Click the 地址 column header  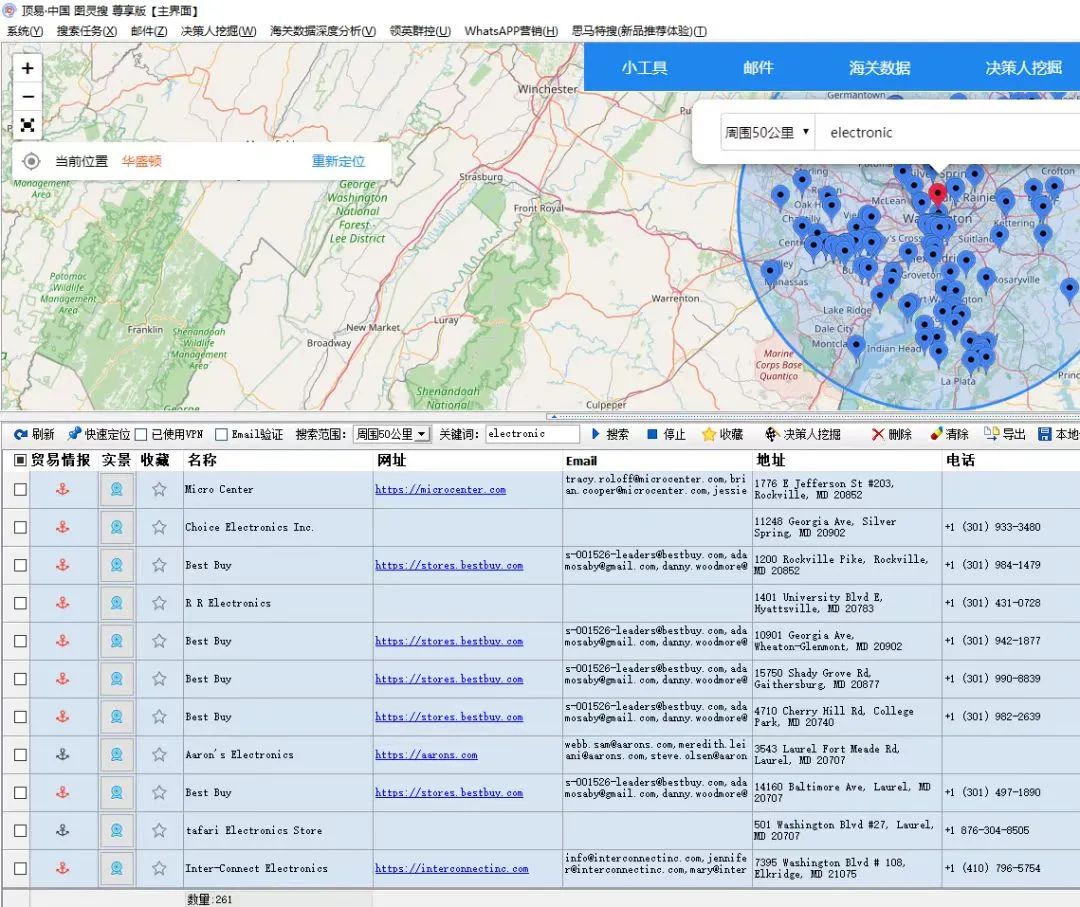(x=771, y=460)
